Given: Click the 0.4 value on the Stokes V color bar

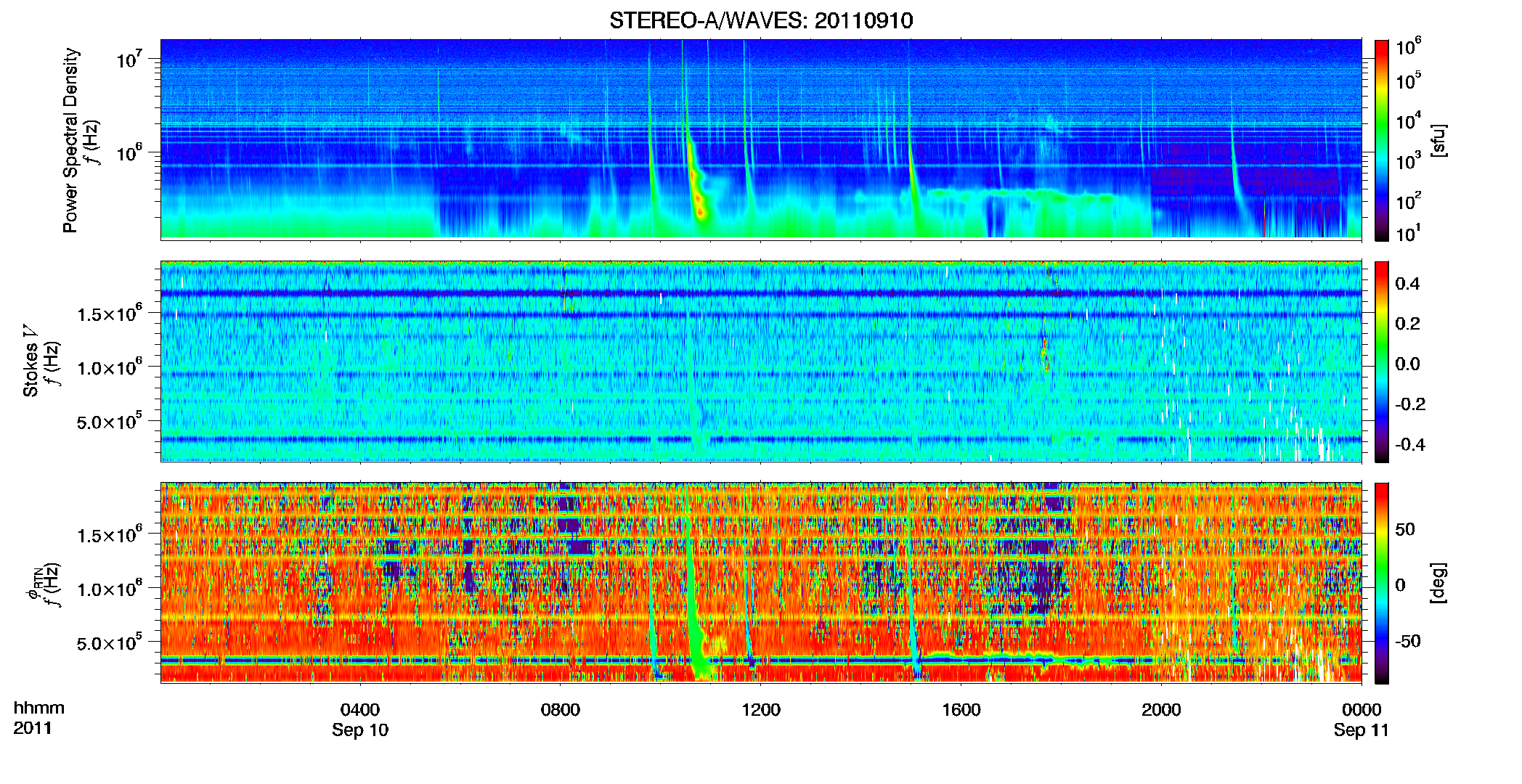Looking at the screenshot, I should (x=1407, y=284).
